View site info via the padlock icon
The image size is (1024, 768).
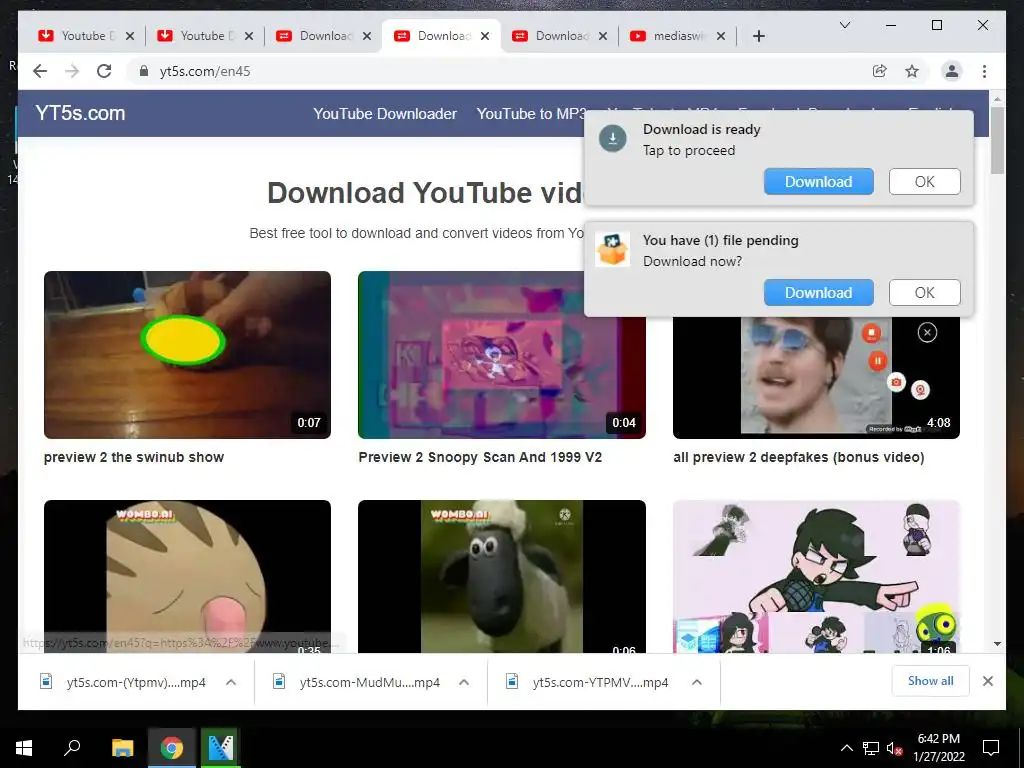pos(144,71)
